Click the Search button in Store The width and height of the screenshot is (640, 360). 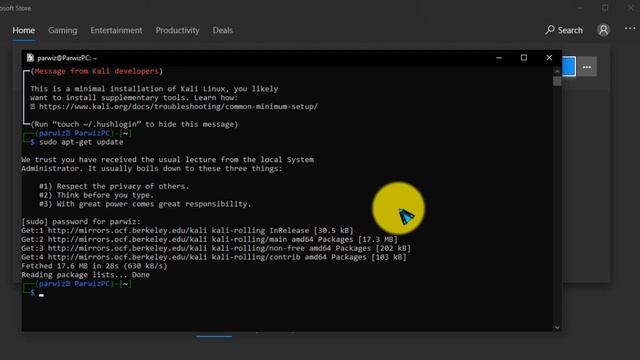tap(564, 30)
